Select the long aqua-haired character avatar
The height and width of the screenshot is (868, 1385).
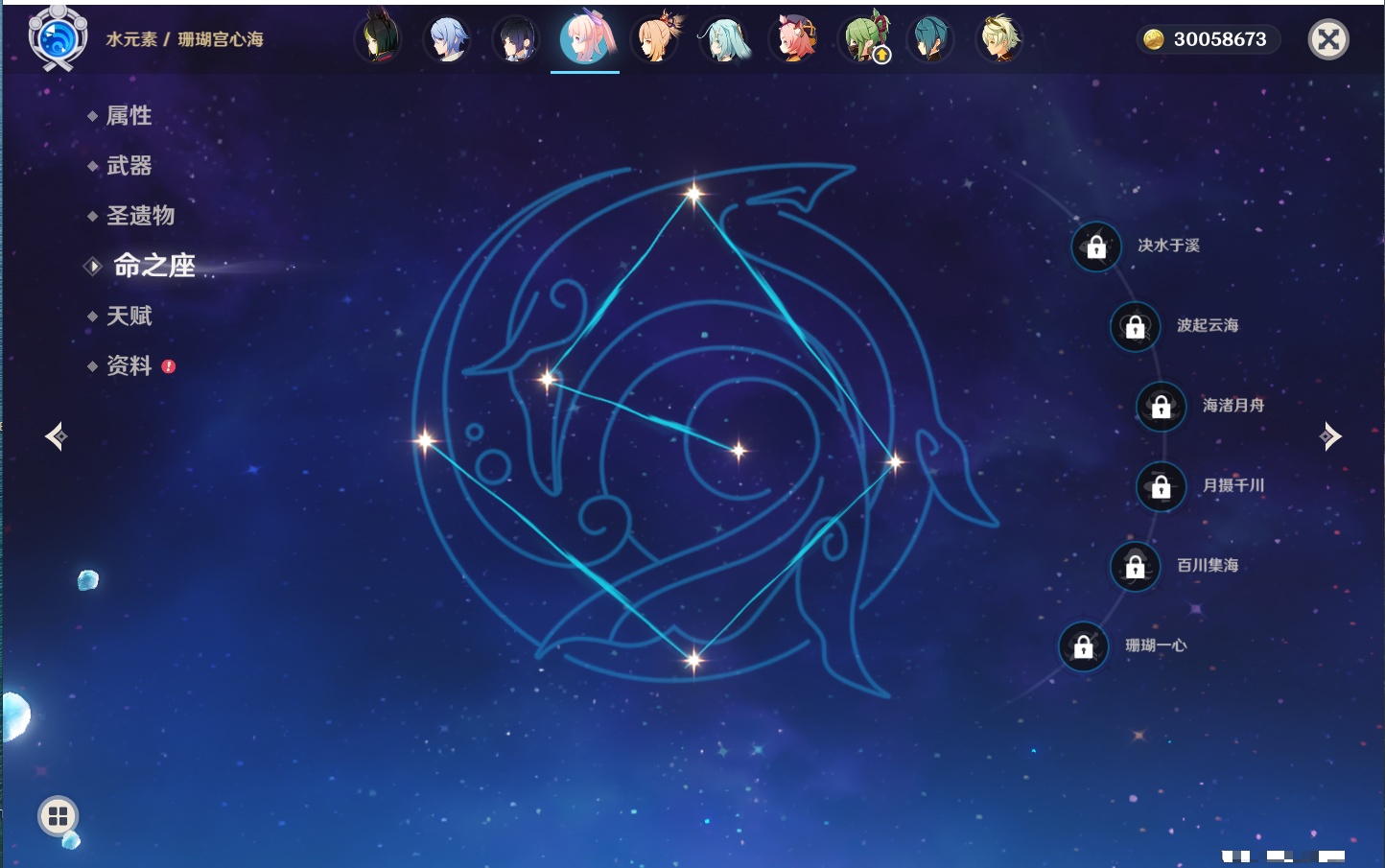pos(723,39)
